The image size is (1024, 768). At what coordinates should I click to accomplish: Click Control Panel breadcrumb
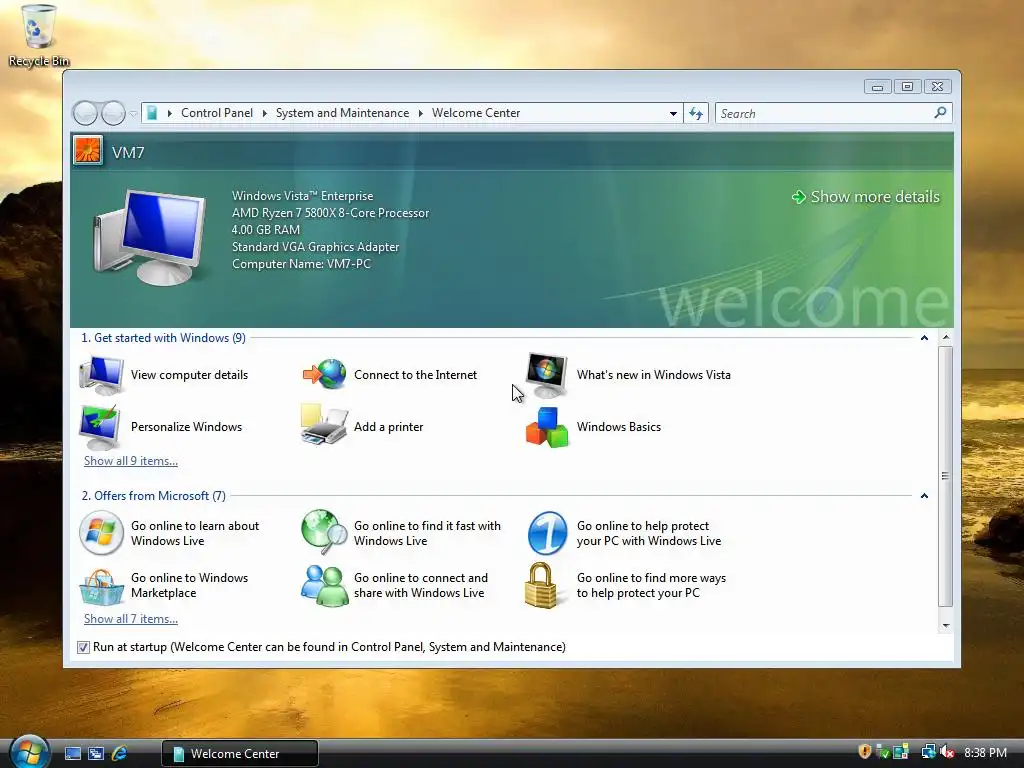pyautogui.click(x=217, y=113)
